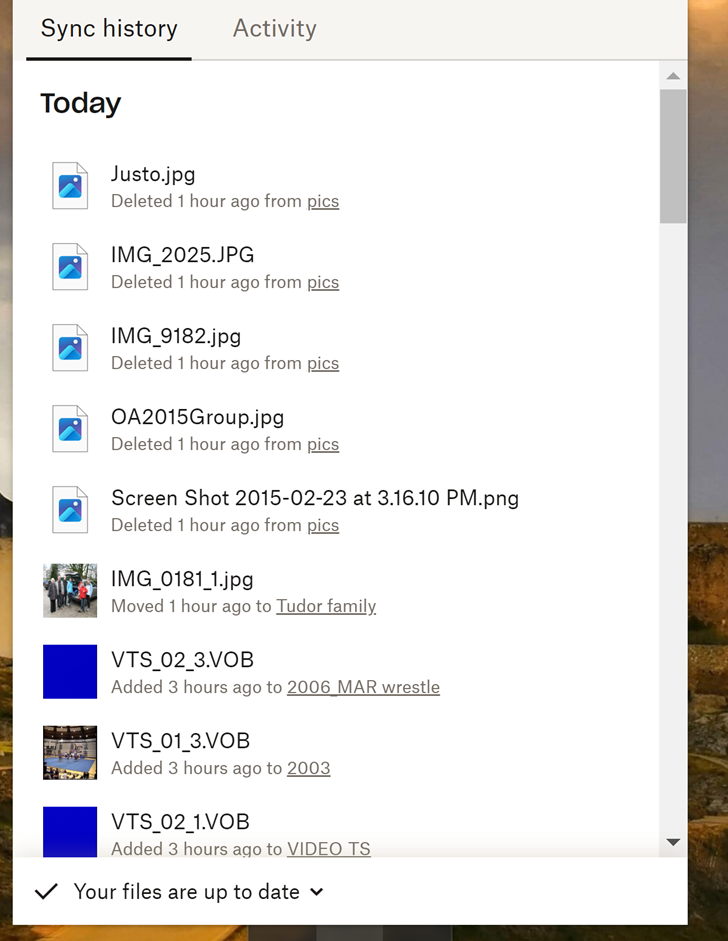Click the blue VTS_02_3.VOB thumbnail
The height and width of the screenshot is (941, 728).
click(x=70, y=671)
